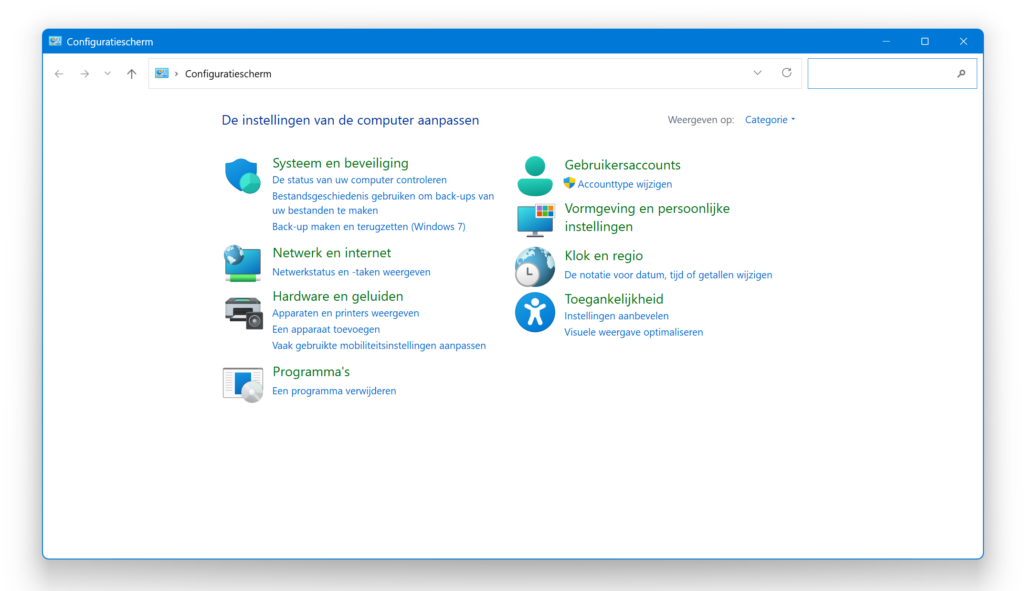Click the Programma's disc icon

tap(242, 384)
